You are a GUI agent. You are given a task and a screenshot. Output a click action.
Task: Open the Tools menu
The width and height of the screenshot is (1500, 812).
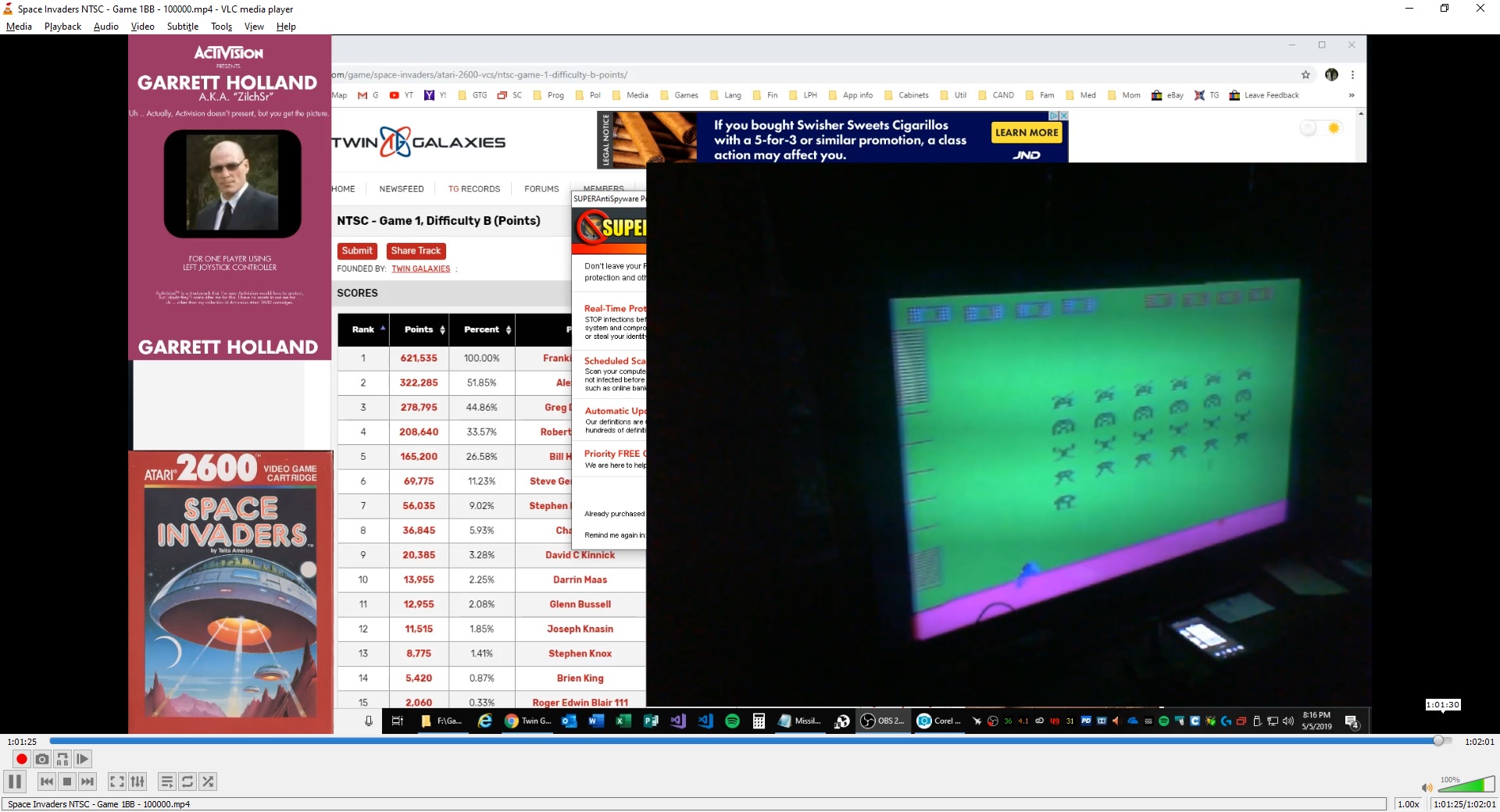221,27
